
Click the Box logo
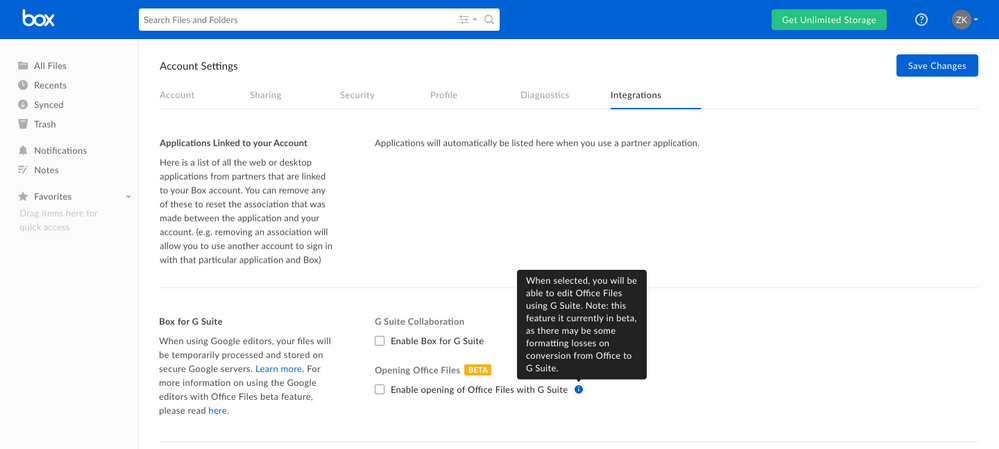(38, 18)
